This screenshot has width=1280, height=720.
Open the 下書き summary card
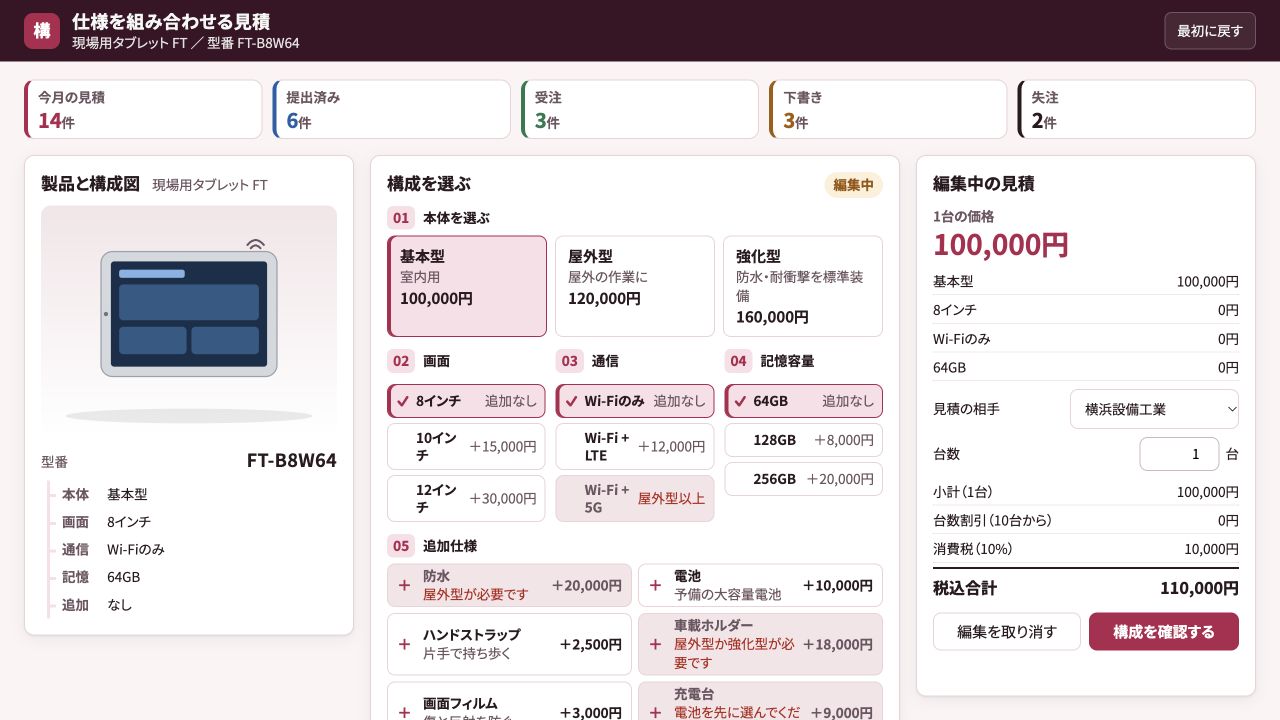coord(888,109)
